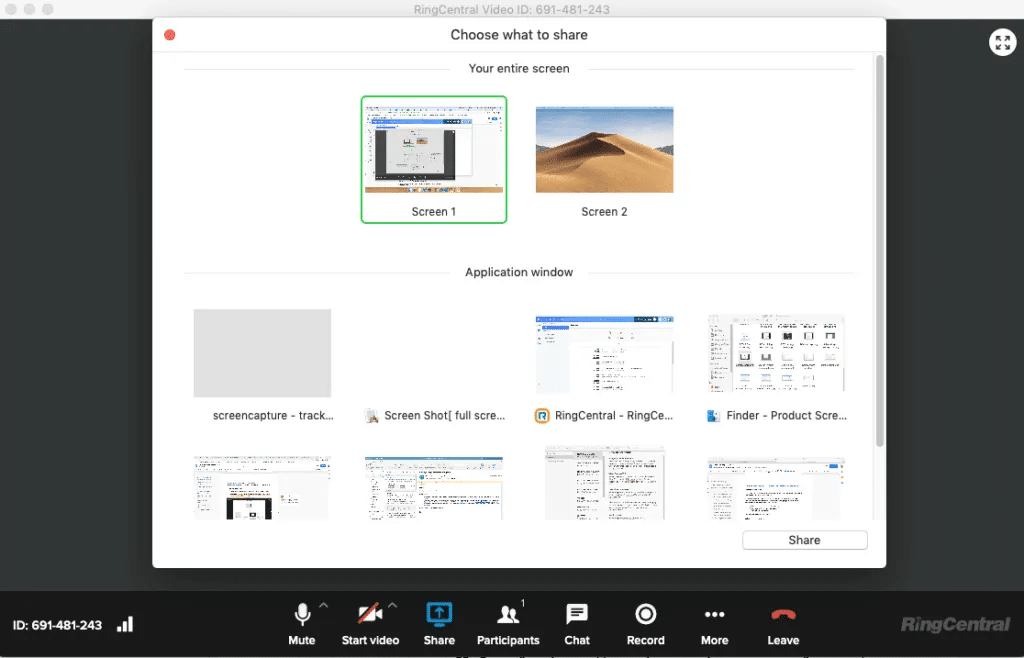The height and width of the screenshot is (658, 1024).
Task: Expand the audio options arrow beside Mute
Action: pos(323,605)
